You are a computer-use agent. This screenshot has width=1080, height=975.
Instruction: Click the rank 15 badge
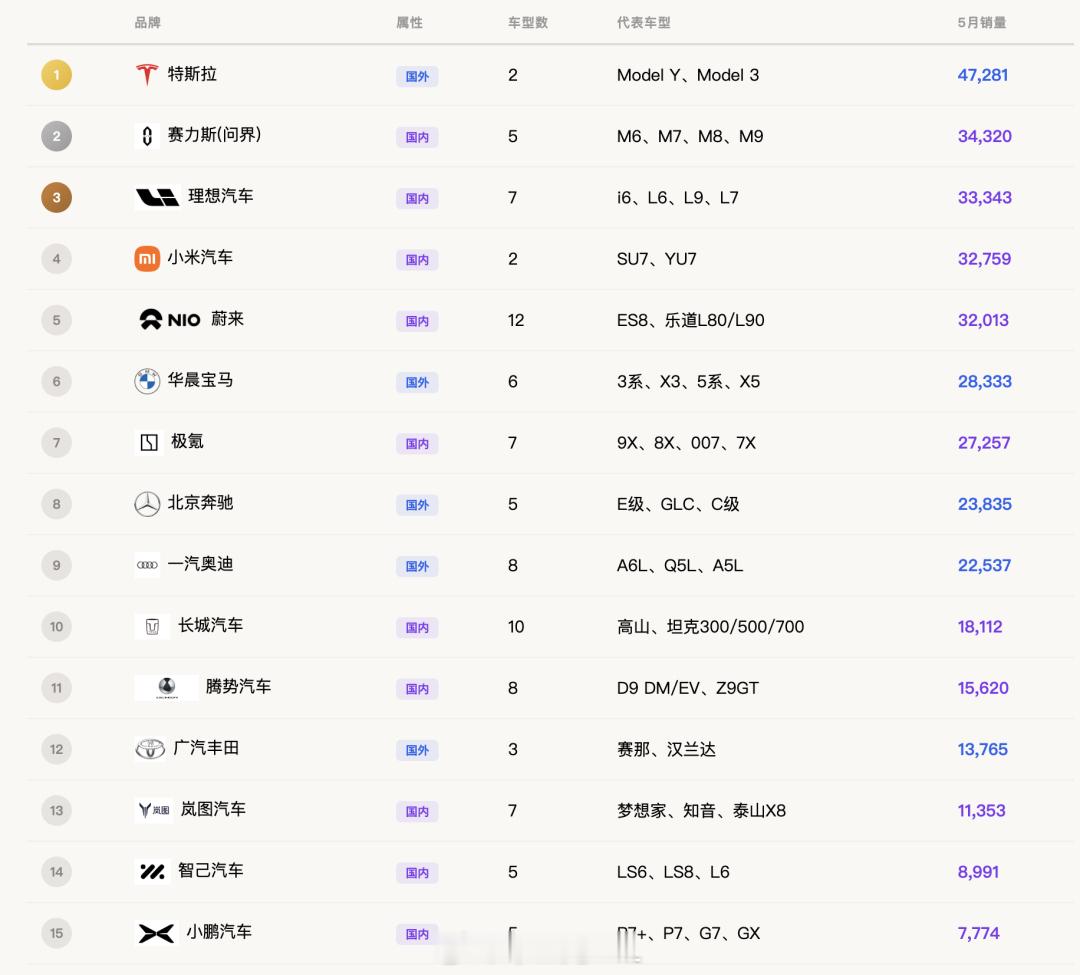tap(56, 933)
